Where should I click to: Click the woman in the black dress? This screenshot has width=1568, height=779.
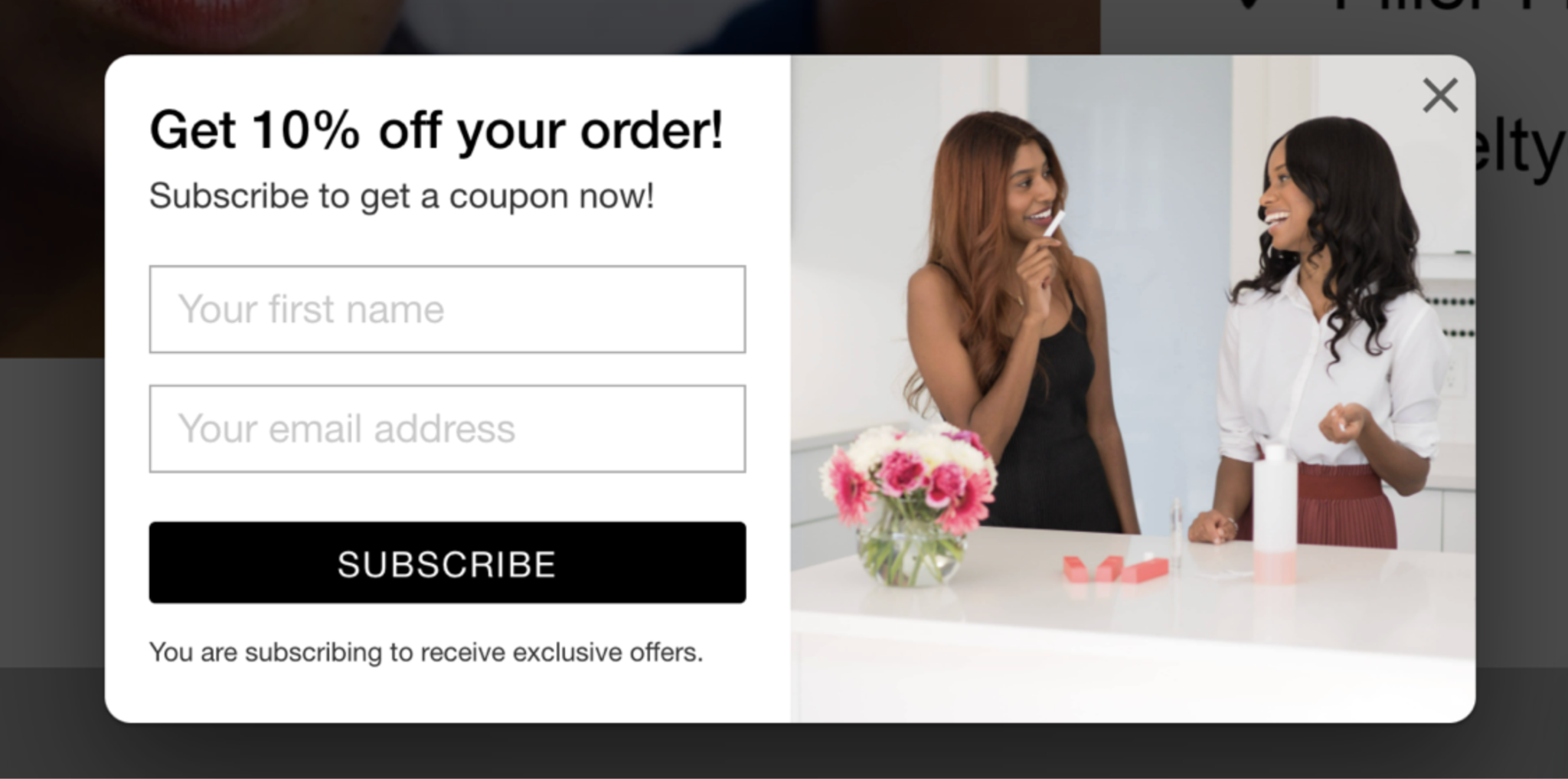[x=1018, y=329]
